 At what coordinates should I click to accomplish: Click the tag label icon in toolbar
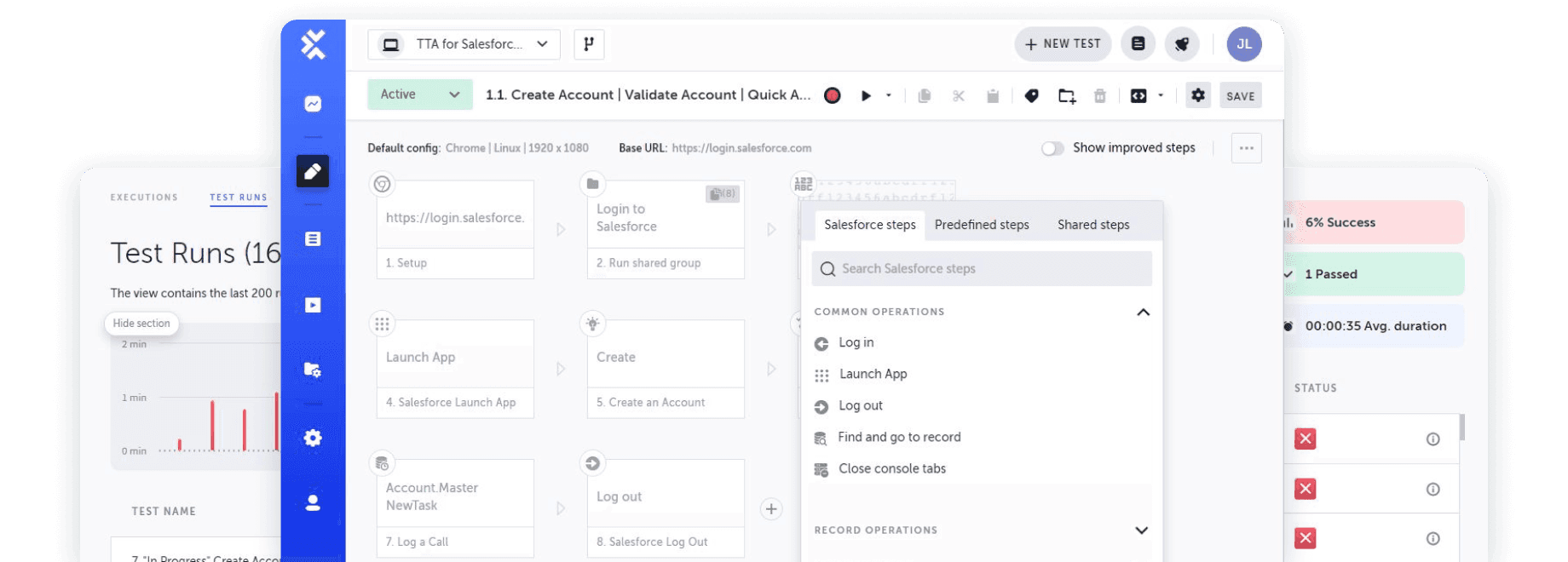1032,96
